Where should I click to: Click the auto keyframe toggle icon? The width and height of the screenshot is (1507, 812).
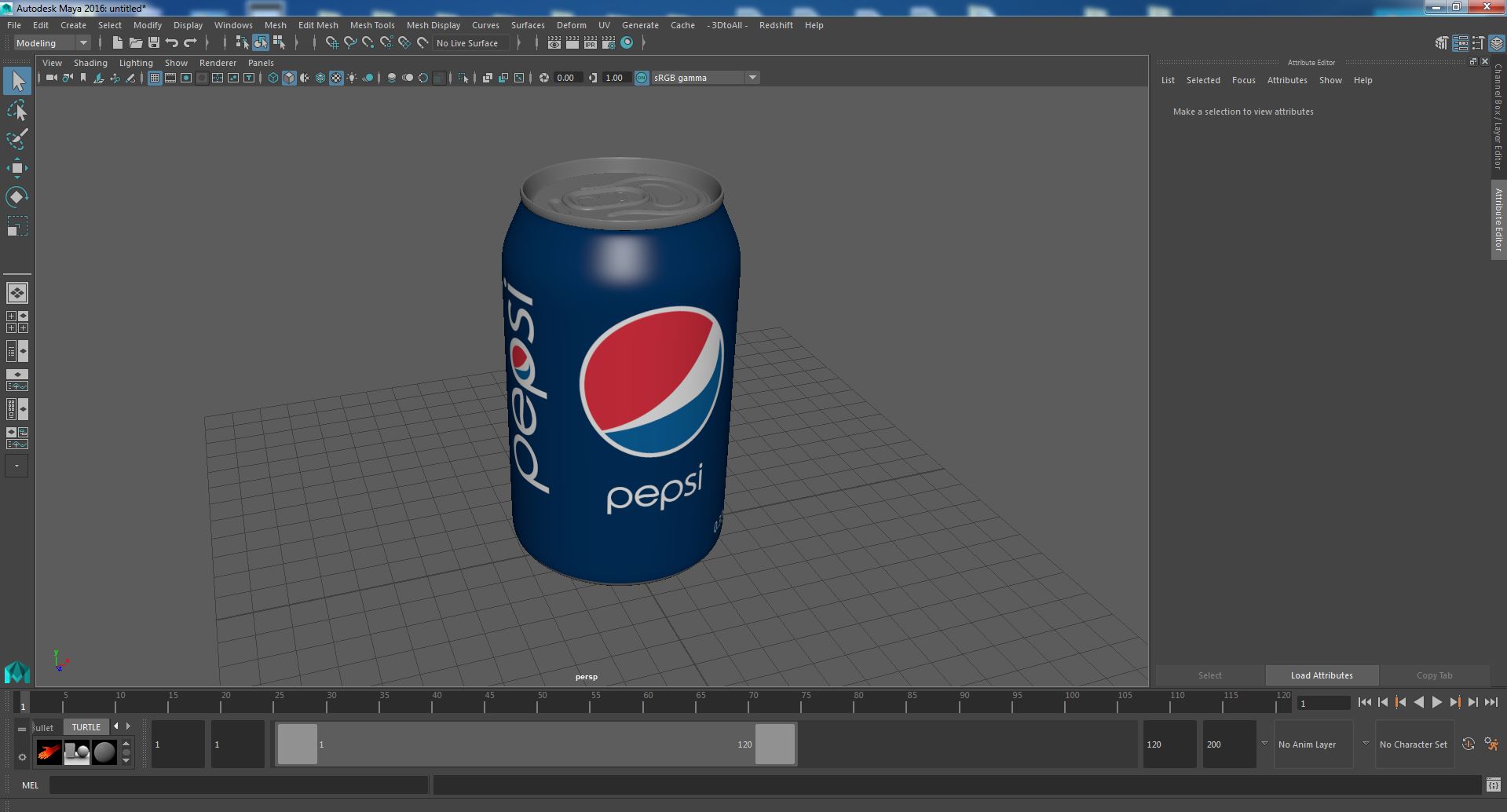coord(1469,744)
